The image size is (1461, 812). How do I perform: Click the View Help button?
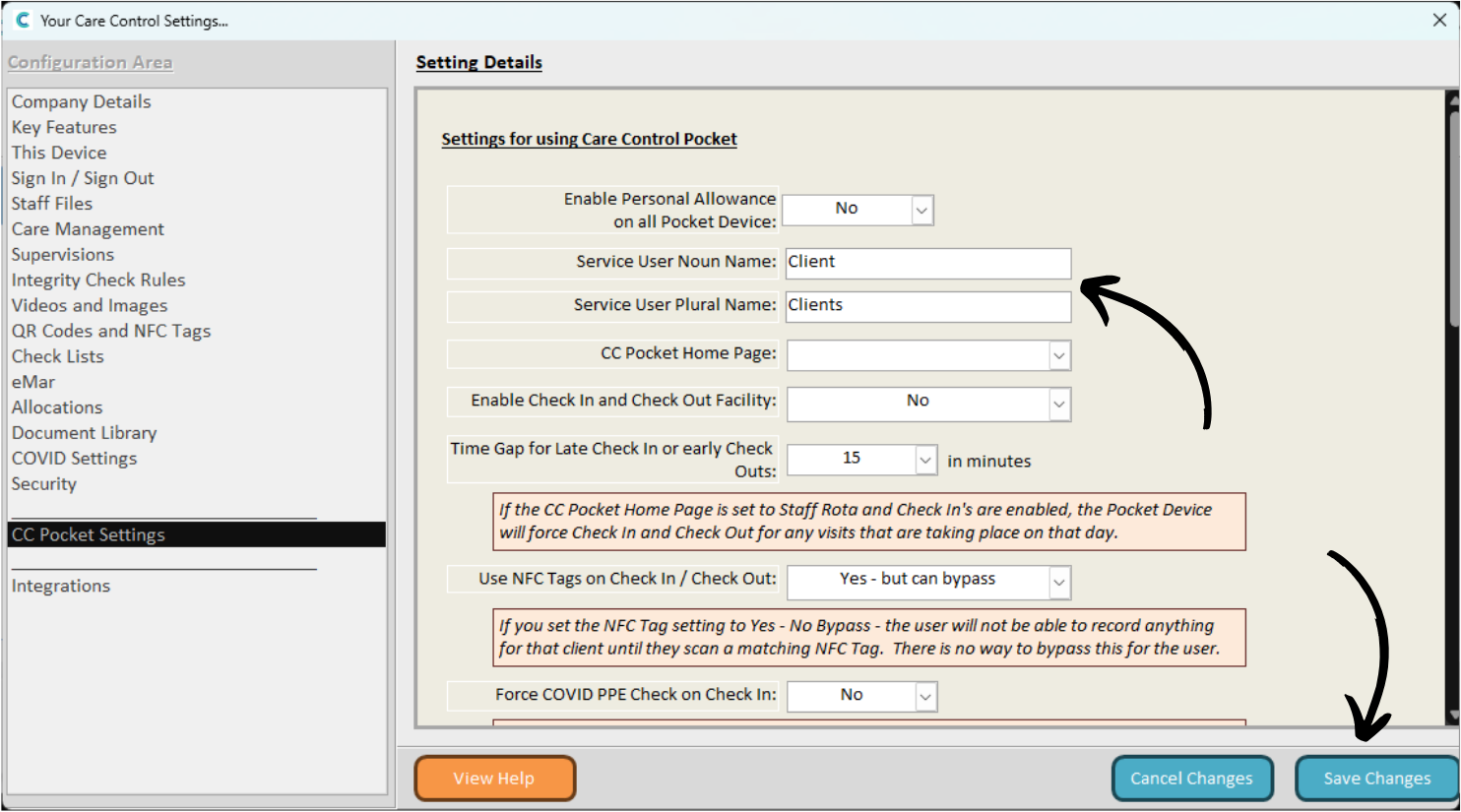[x=494, y=779]
